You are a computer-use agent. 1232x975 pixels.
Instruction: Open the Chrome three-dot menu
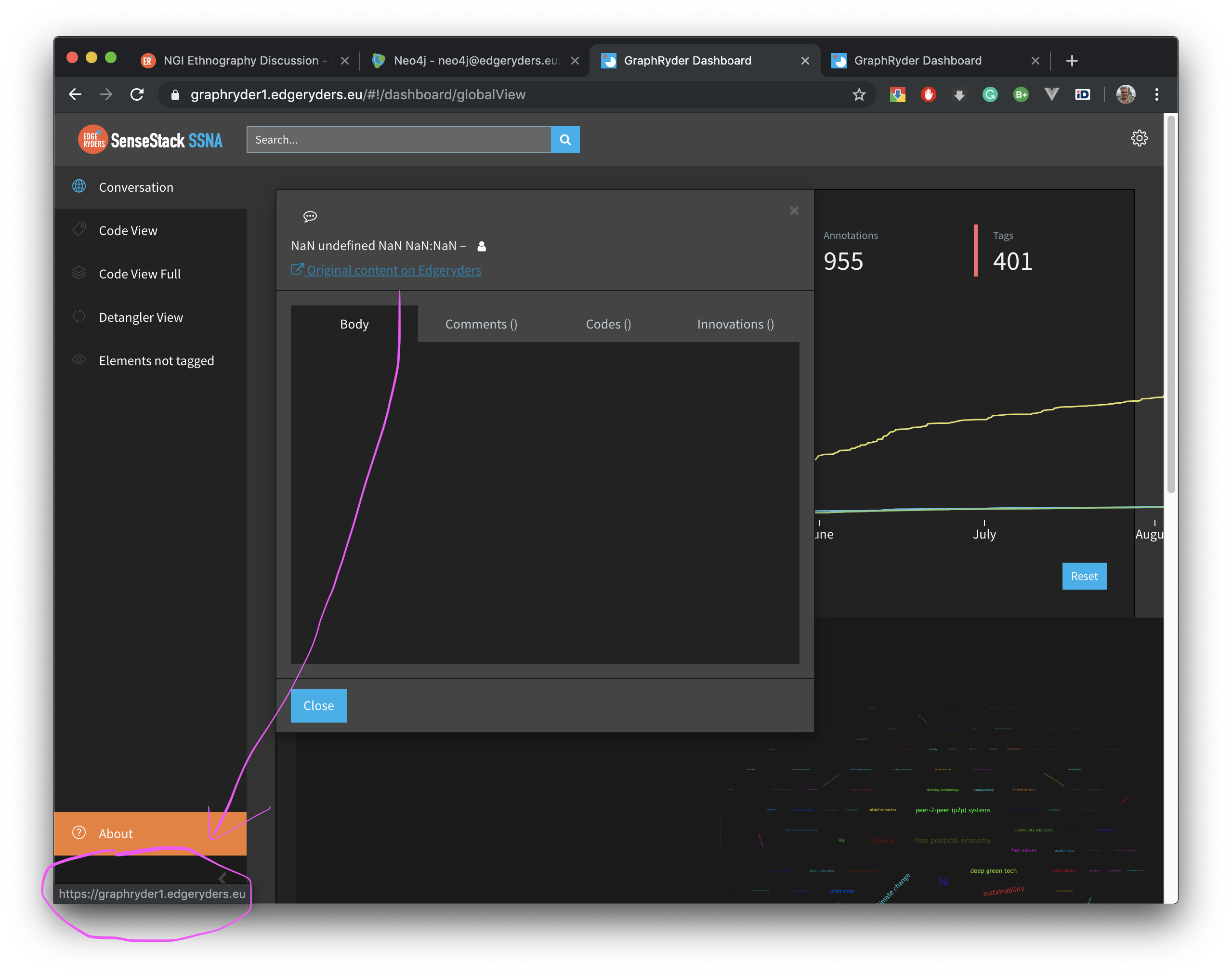tap(1157, 95)
